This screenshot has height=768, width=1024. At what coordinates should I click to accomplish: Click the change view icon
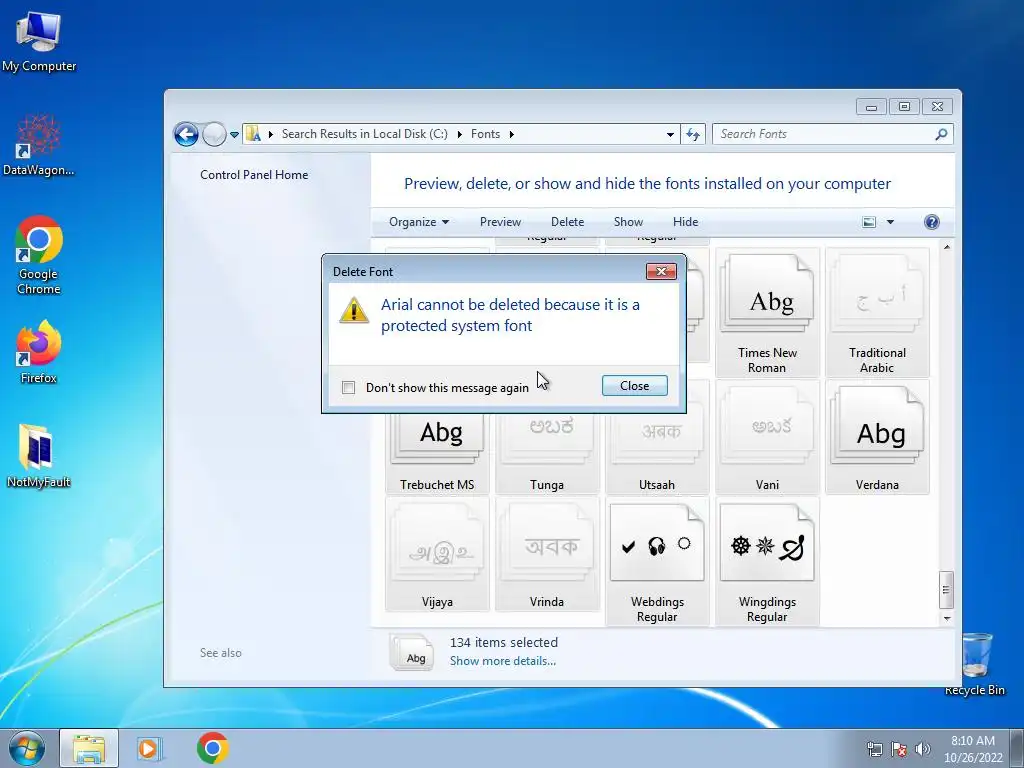pyautogui.click(x=869, y=222)
